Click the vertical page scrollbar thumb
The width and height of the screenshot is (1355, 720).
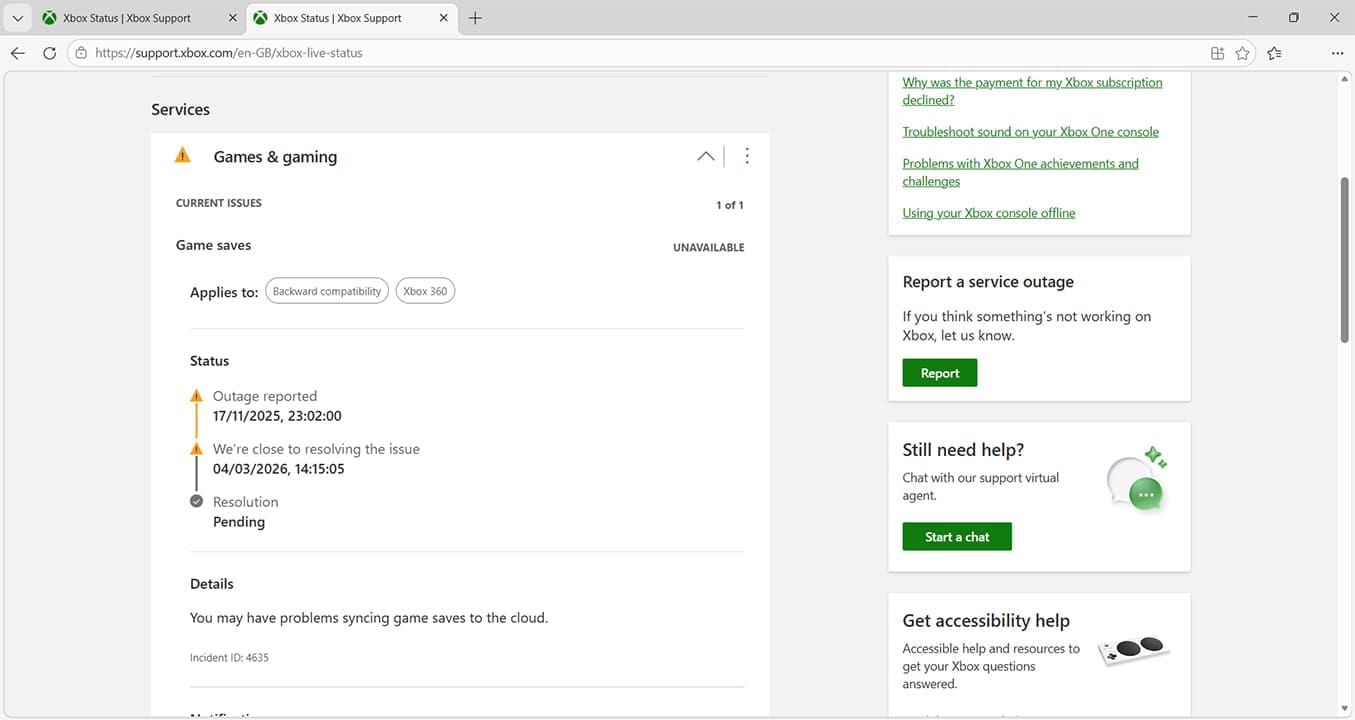[x=1346, y=260]
